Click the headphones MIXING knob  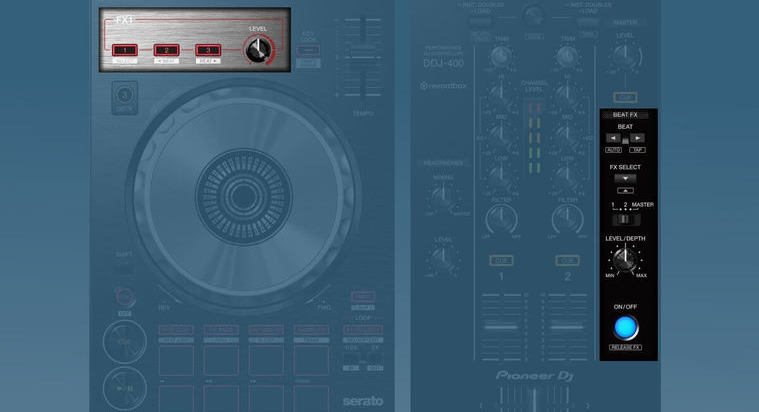click(442, 196)
